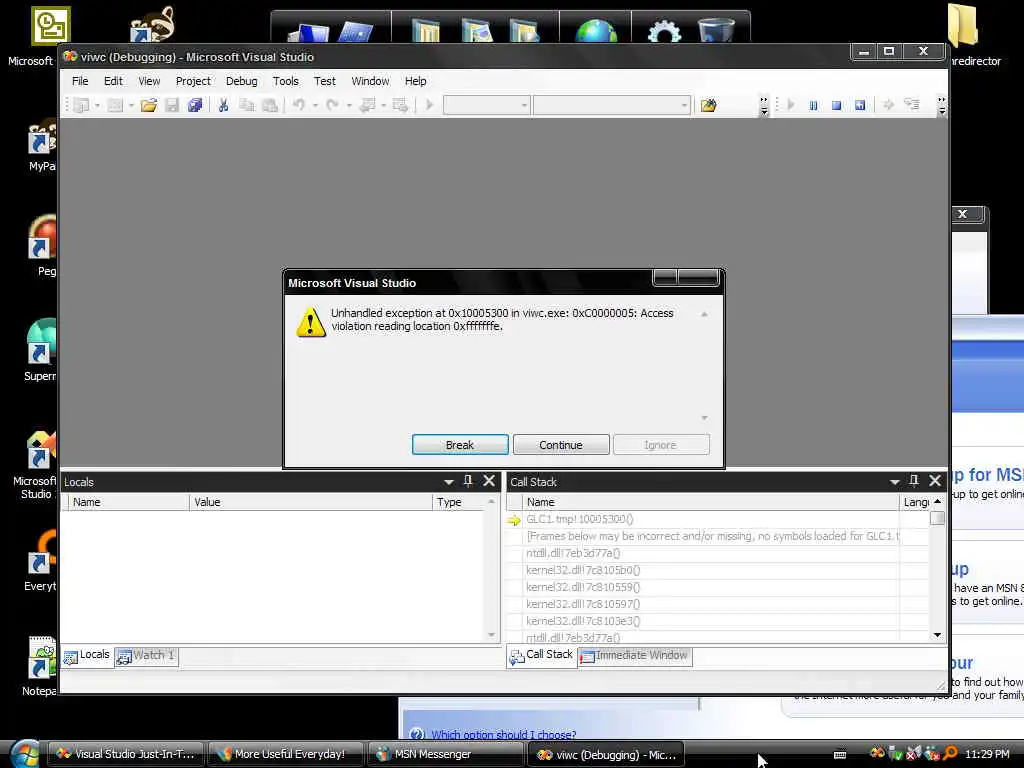Open the Project menu
The width and height of the screenshot is (1024, 768).
(193, 81)
